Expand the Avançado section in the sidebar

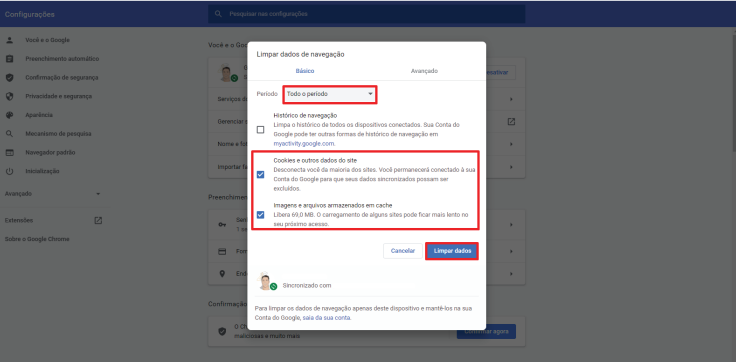52,193
